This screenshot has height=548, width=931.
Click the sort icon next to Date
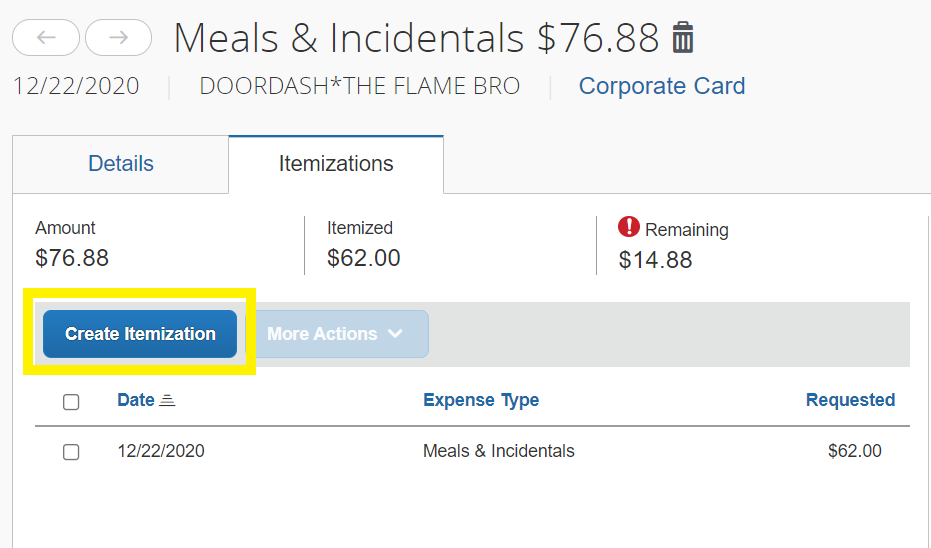coord(167,401)
